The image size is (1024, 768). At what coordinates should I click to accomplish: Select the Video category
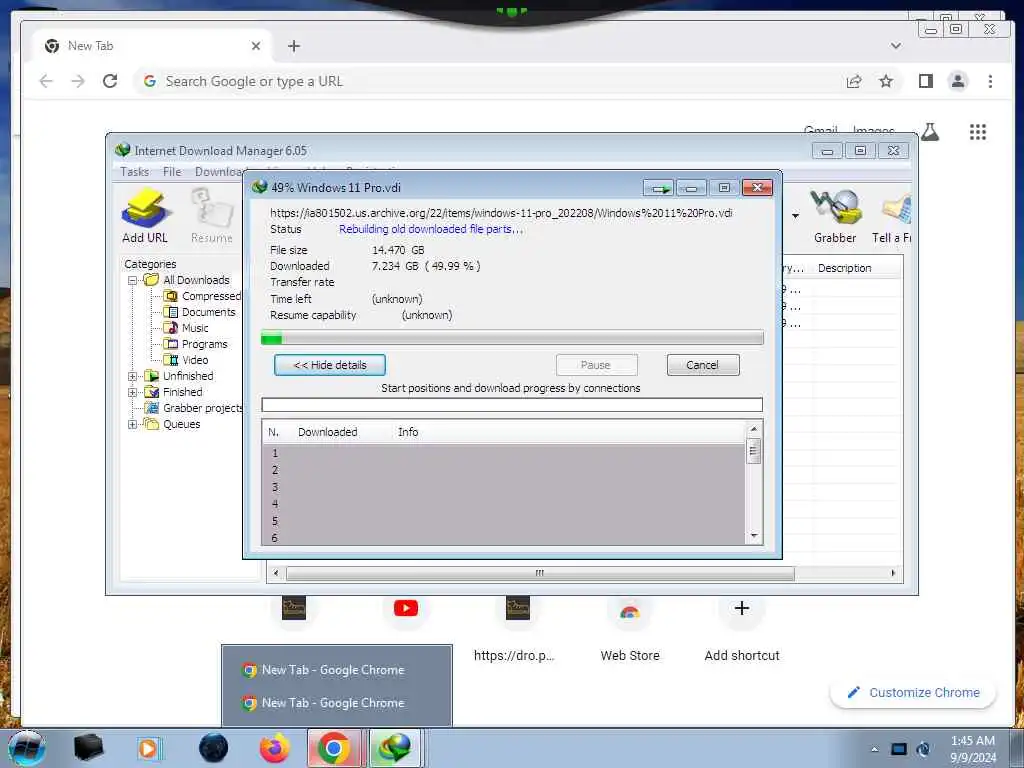pos(187,360)
